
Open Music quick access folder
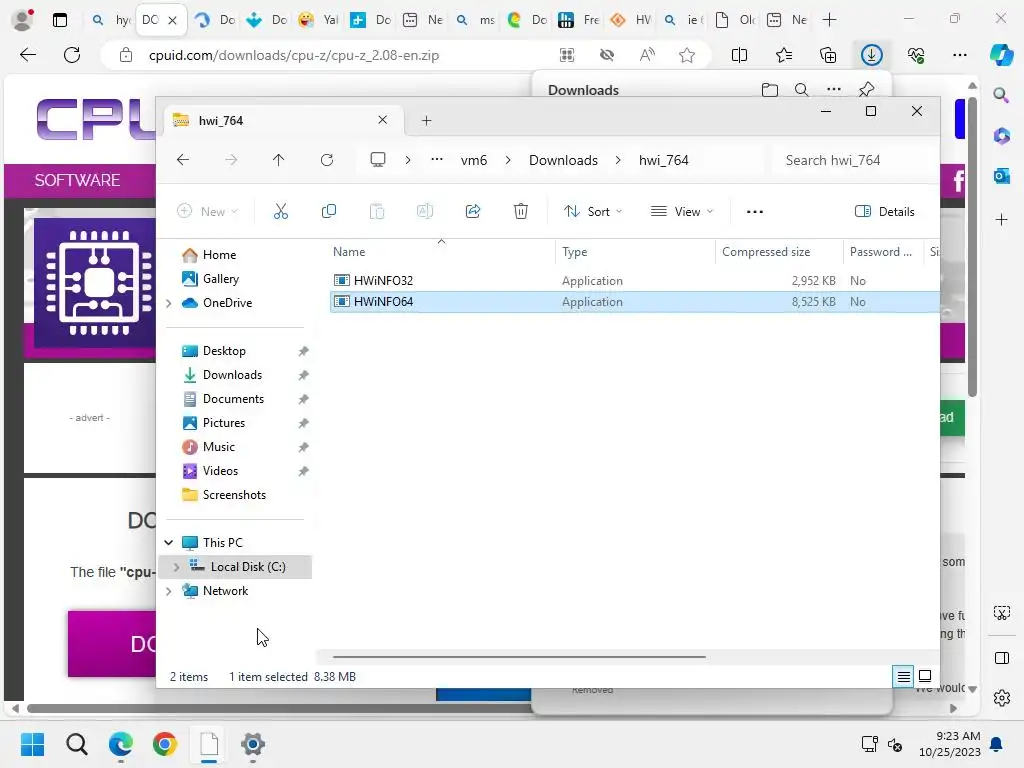219,447
